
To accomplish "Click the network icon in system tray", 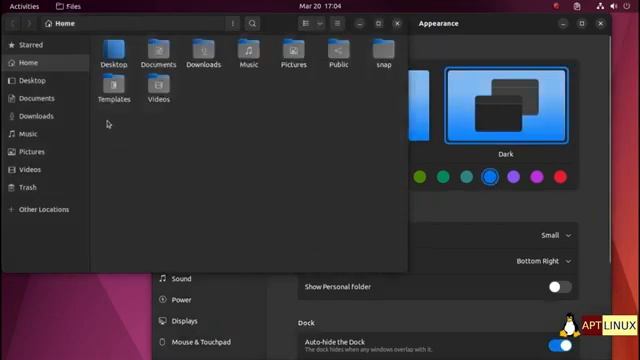I will click(x=600, y=6).
